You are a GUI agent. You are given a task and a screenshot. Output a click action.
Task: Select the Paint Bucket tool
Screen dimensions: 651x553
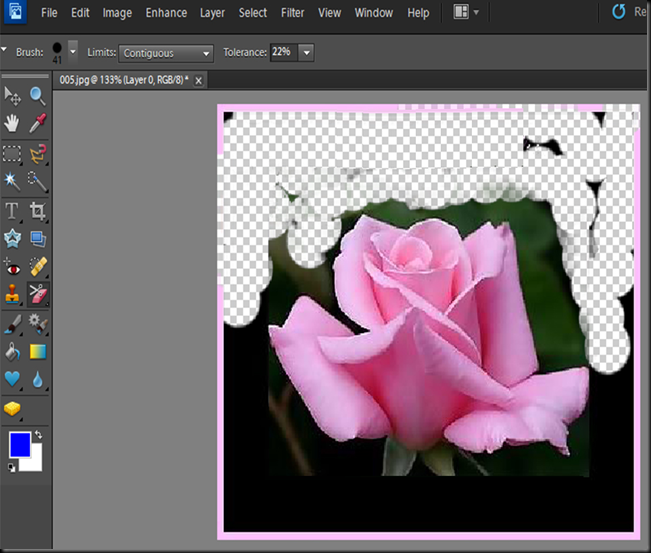click(x=12, y=352)
